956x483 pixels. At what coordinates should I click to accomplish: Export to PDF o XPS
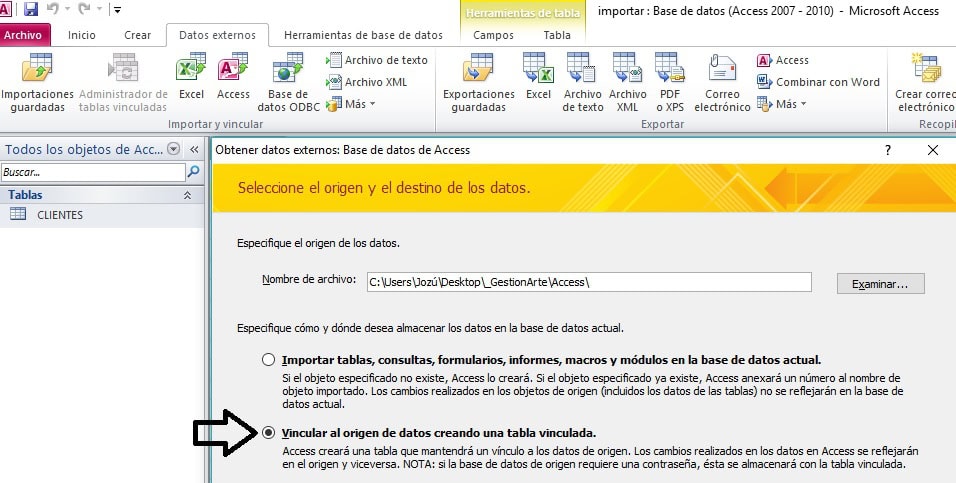tap(670, 83)
